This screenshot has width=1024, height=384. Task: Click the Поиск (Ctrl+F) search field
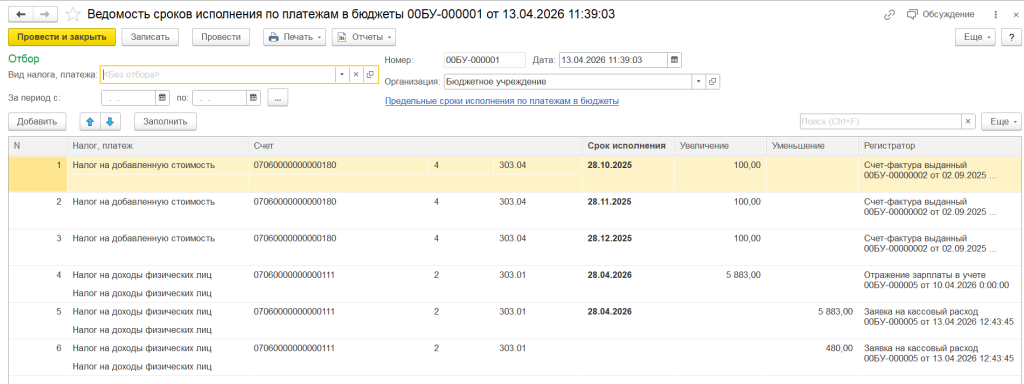(x=880, y=121)
